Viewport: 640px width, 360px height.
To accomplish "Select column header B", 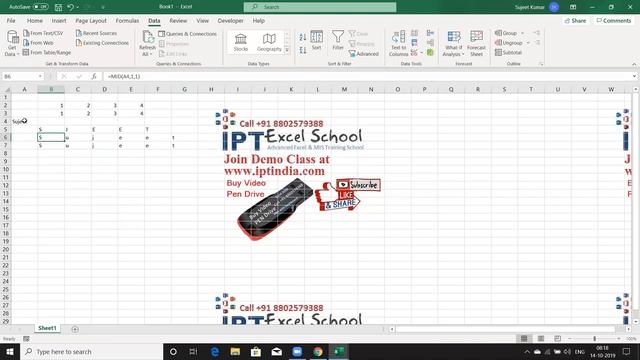I will pos(51,89).
